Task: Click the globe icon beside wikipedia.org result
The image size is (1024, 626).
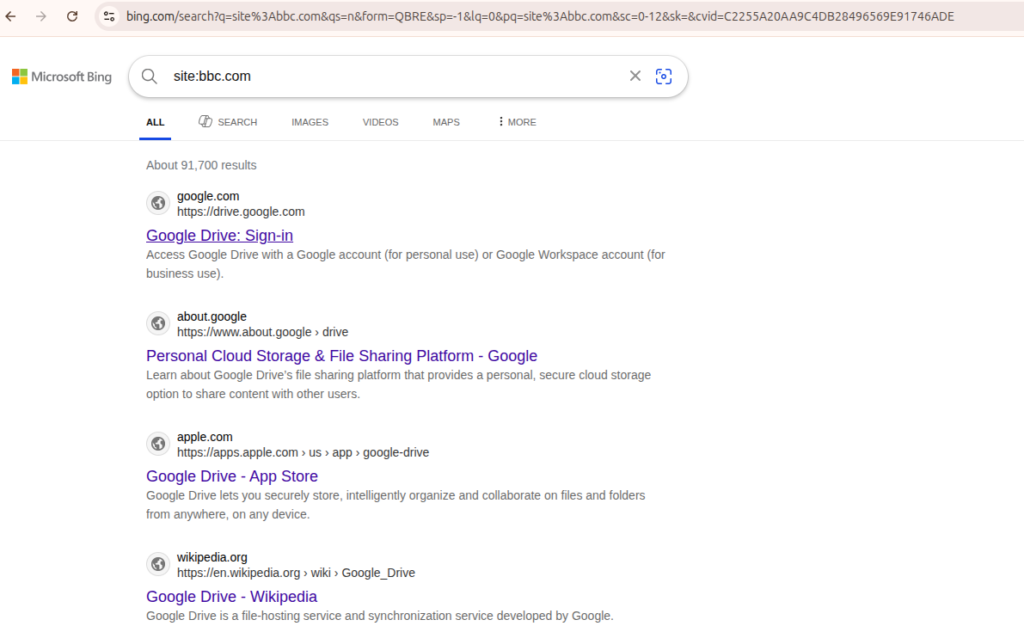Action: 158,564
